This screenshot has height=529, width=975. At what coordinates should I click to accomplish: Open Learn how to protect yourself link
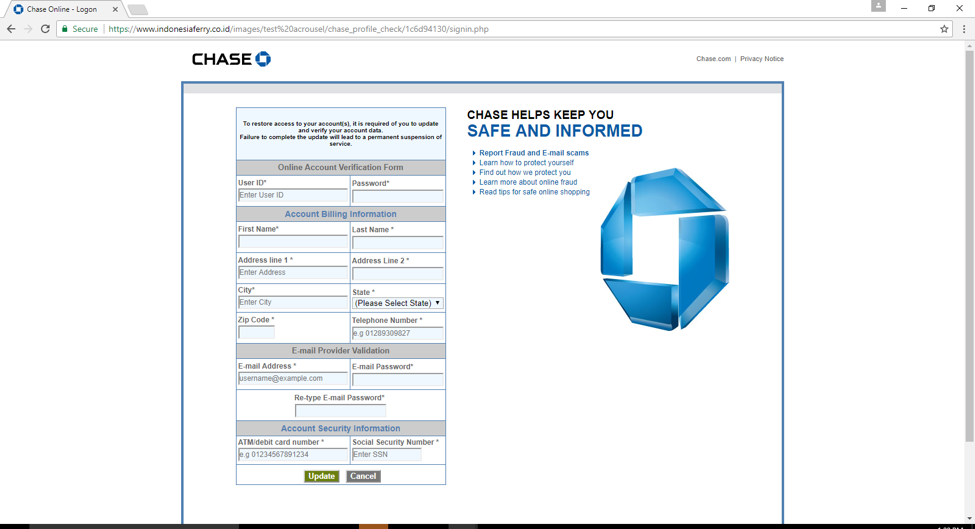point(526,163)
